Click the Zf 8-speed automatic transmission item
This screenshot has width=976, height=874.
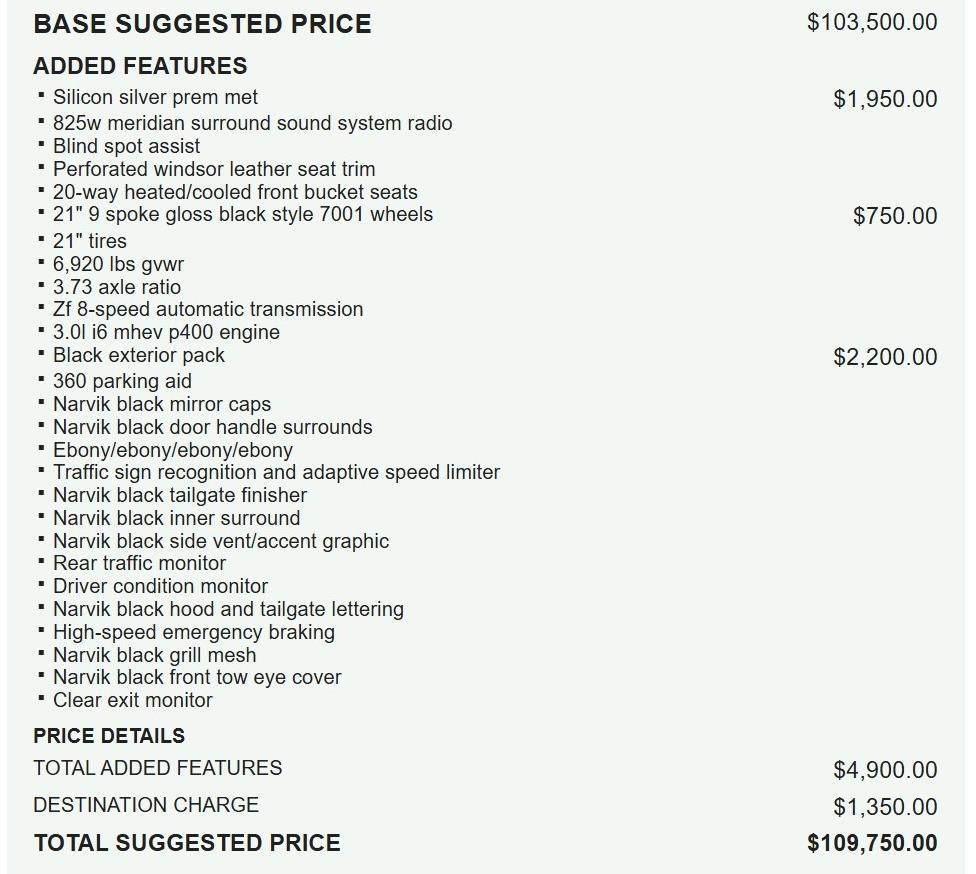(x=208, y=309)
